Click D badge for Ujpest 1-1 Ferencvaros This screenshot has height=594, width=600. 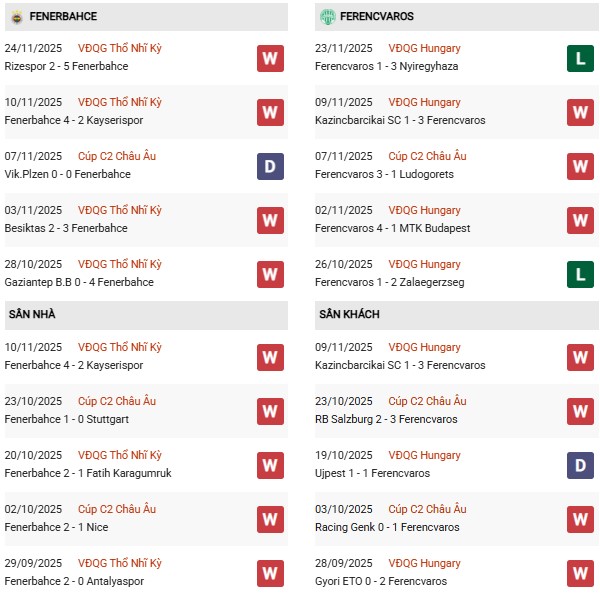tap(580, 465)
